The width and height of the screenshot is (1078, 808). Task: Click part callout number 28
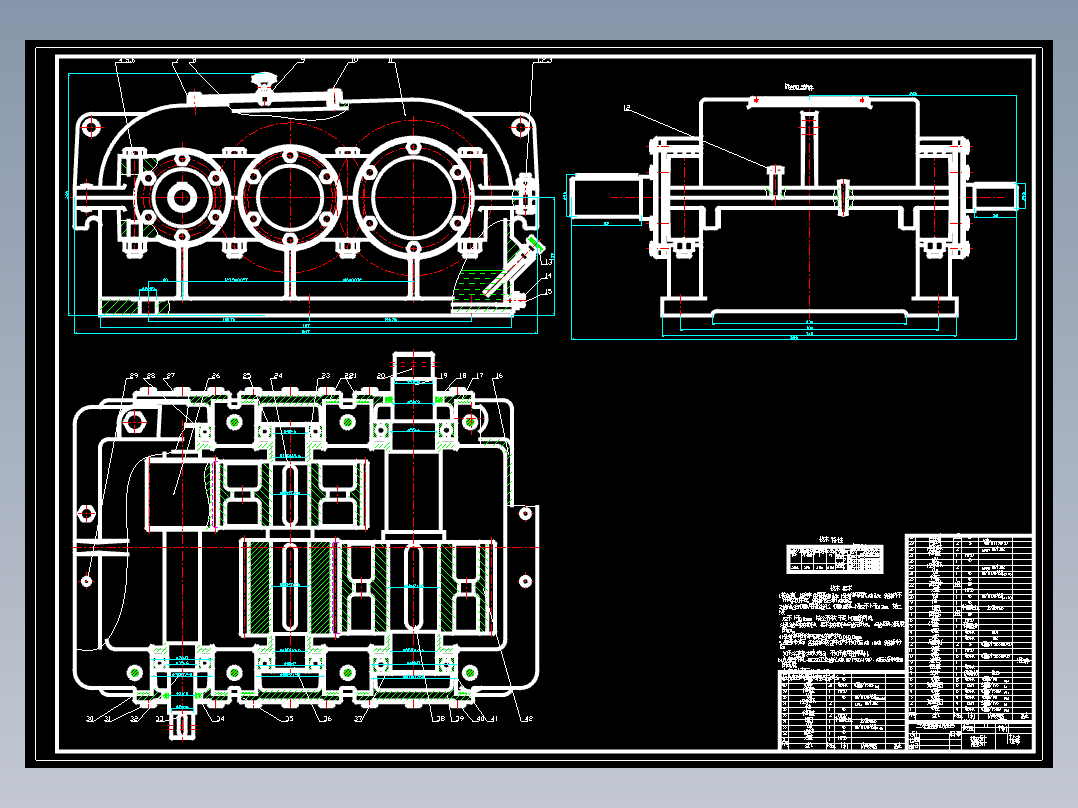[151, 376]
